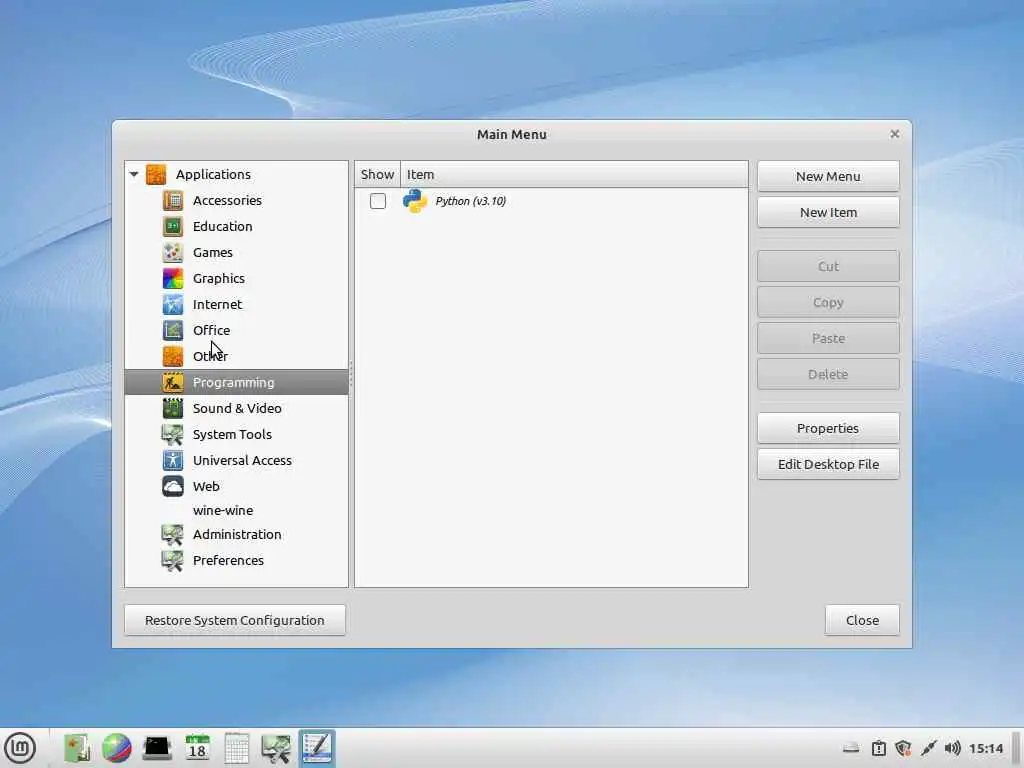Click the Web cloud icon
1024x768 pixels.
172,487
